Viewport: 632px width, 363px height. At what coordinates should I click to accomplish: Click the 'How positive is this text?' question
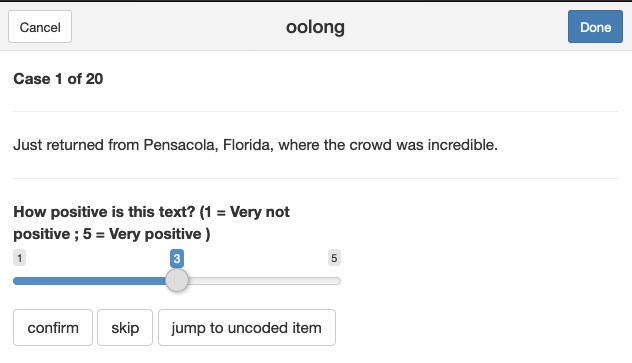[104, 212]
